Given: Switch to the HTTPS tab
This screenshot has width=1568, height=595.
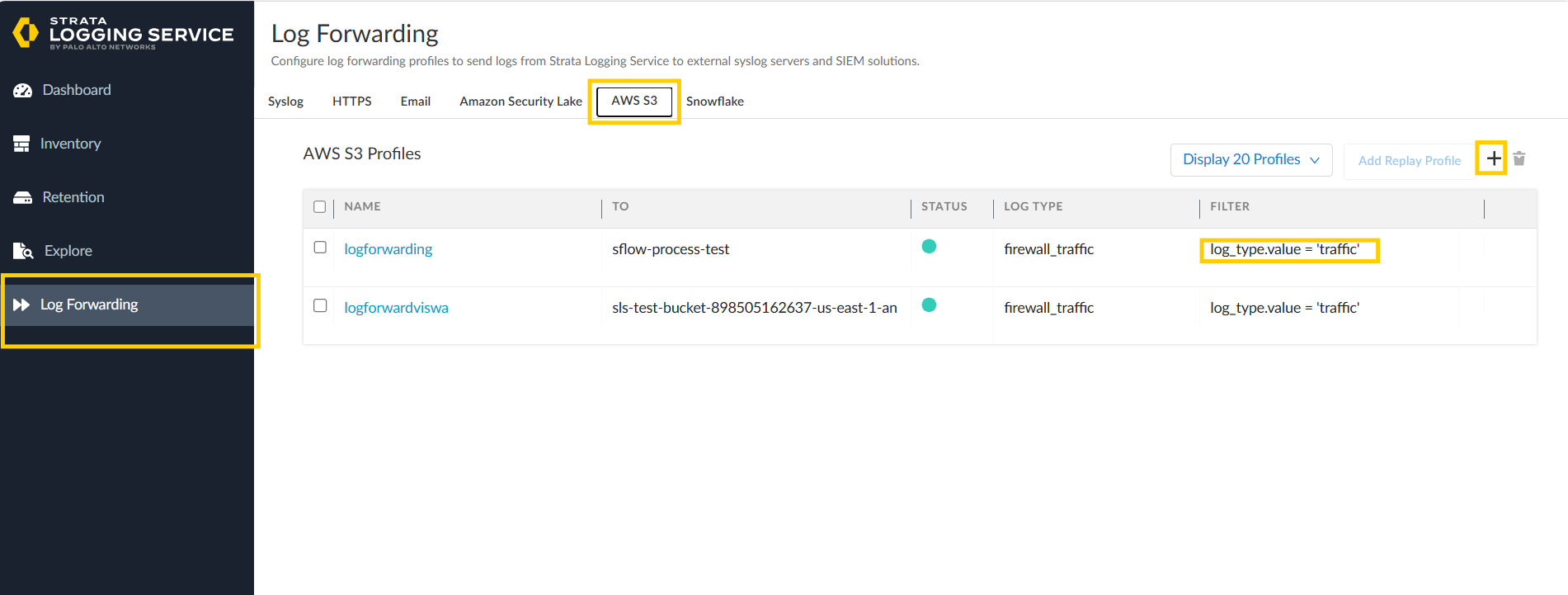Looking at the screenshot, I should point(352,102).
